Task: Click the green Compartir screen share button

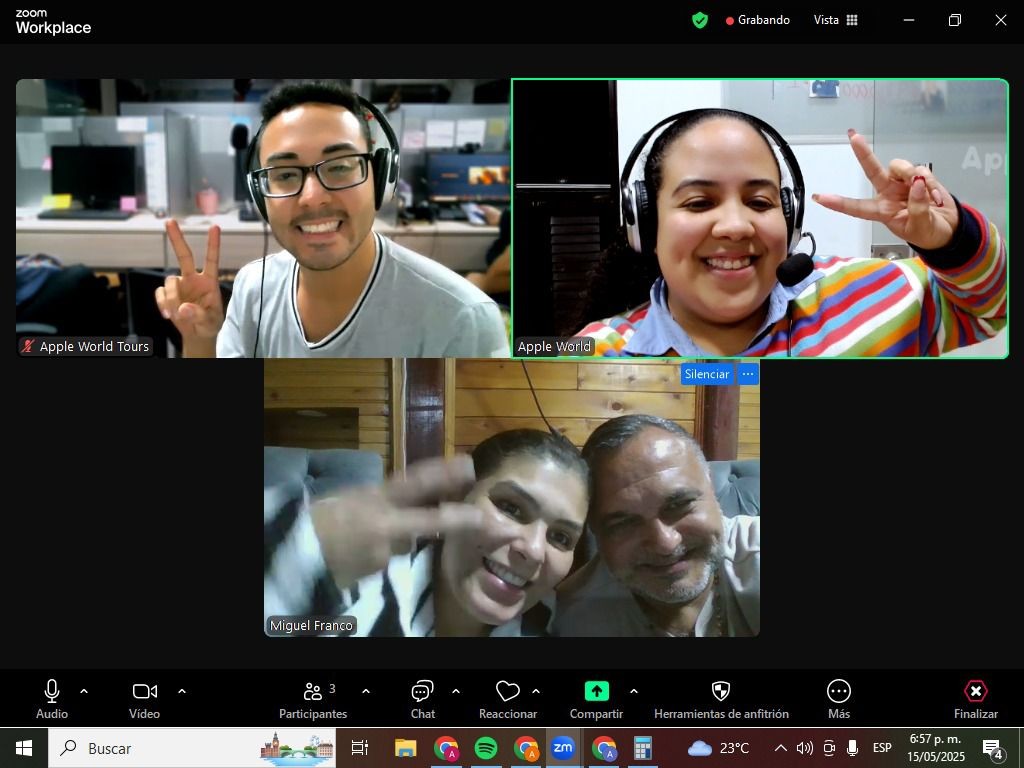Action: pyautogui.click(x=596, y=697)
